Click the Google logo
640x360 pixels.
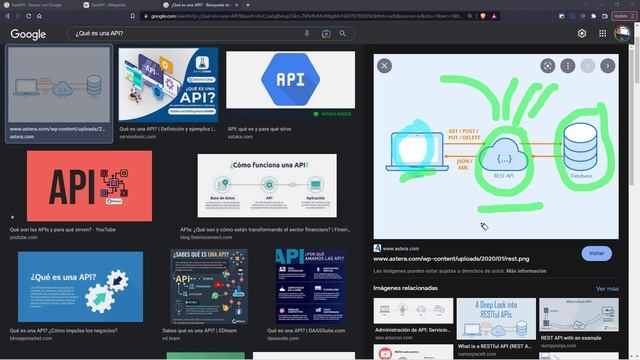pyautogui.click(x=28, y=34)
